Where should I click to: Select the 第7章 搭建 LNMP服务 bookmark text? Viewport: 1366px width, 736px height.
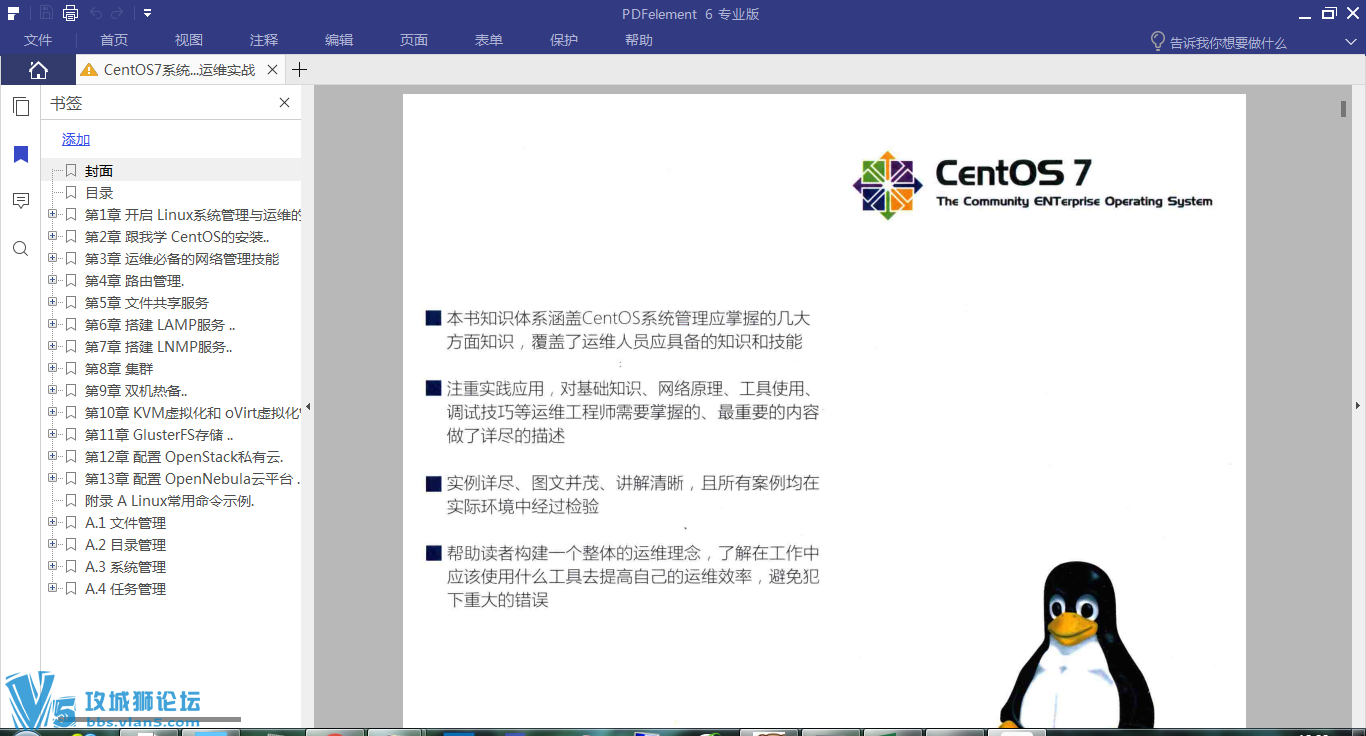[158, 347]
